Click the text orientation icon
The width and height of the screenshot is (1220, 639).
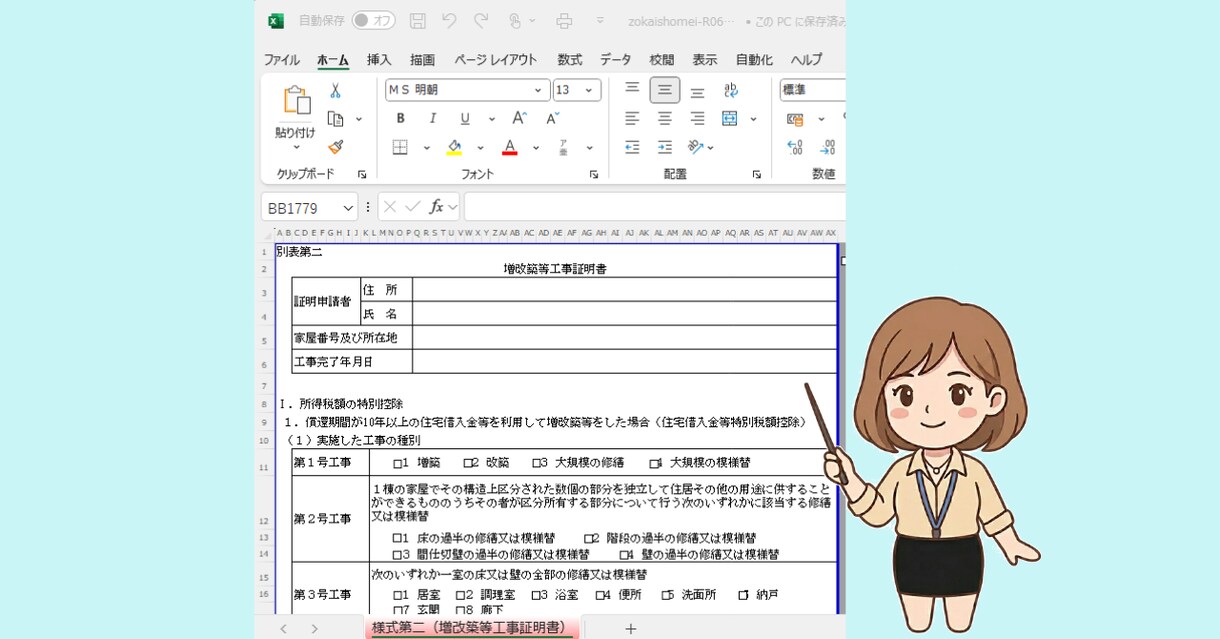point(696,147)
